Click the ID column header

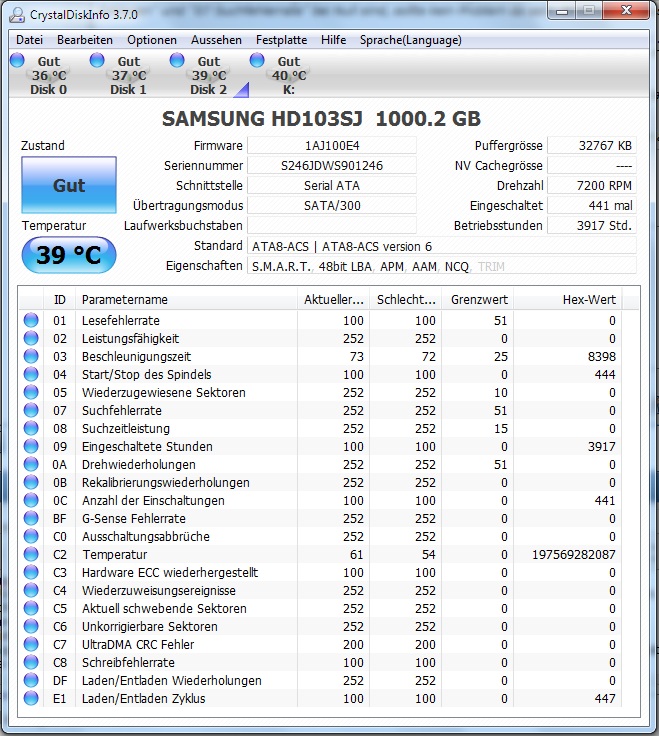(x=59, y=299)
